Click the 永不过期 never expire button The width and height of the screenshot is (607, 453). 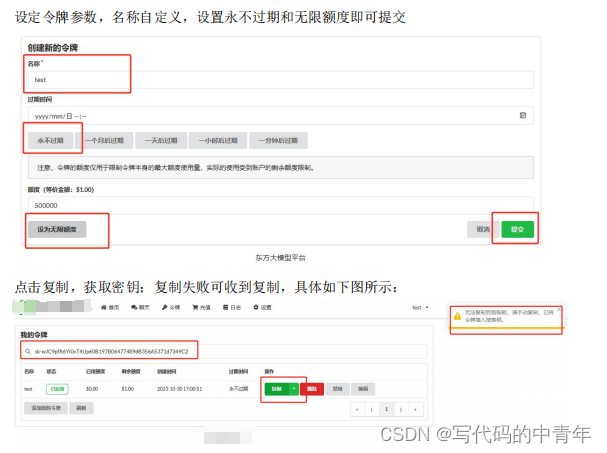[50, 141]
